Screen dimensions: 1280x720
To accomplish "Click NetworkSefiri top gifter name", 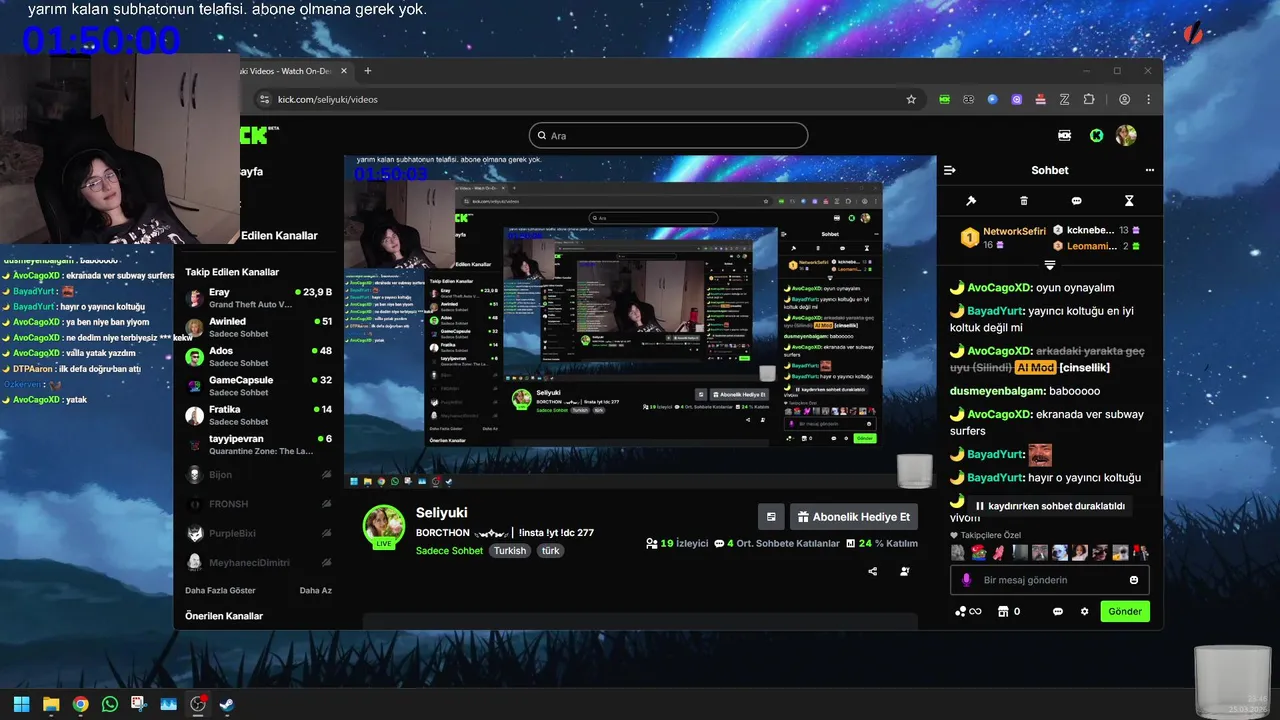I will (x=1014, y=231).
